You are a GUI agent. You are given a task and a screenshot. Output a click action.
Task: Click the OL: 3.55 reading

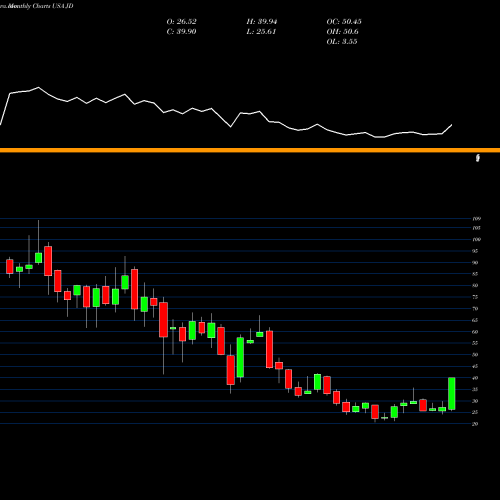coord(342,42)
